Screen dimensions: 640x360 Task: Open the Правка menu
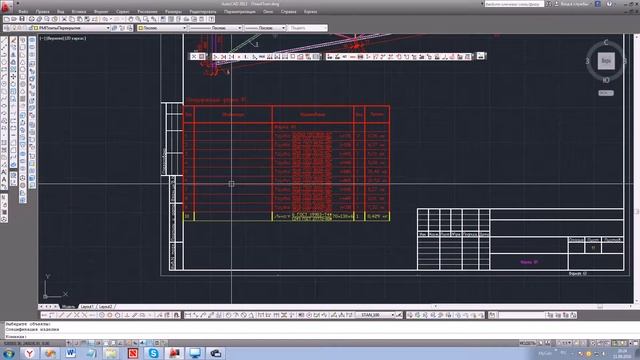[42, 12]
